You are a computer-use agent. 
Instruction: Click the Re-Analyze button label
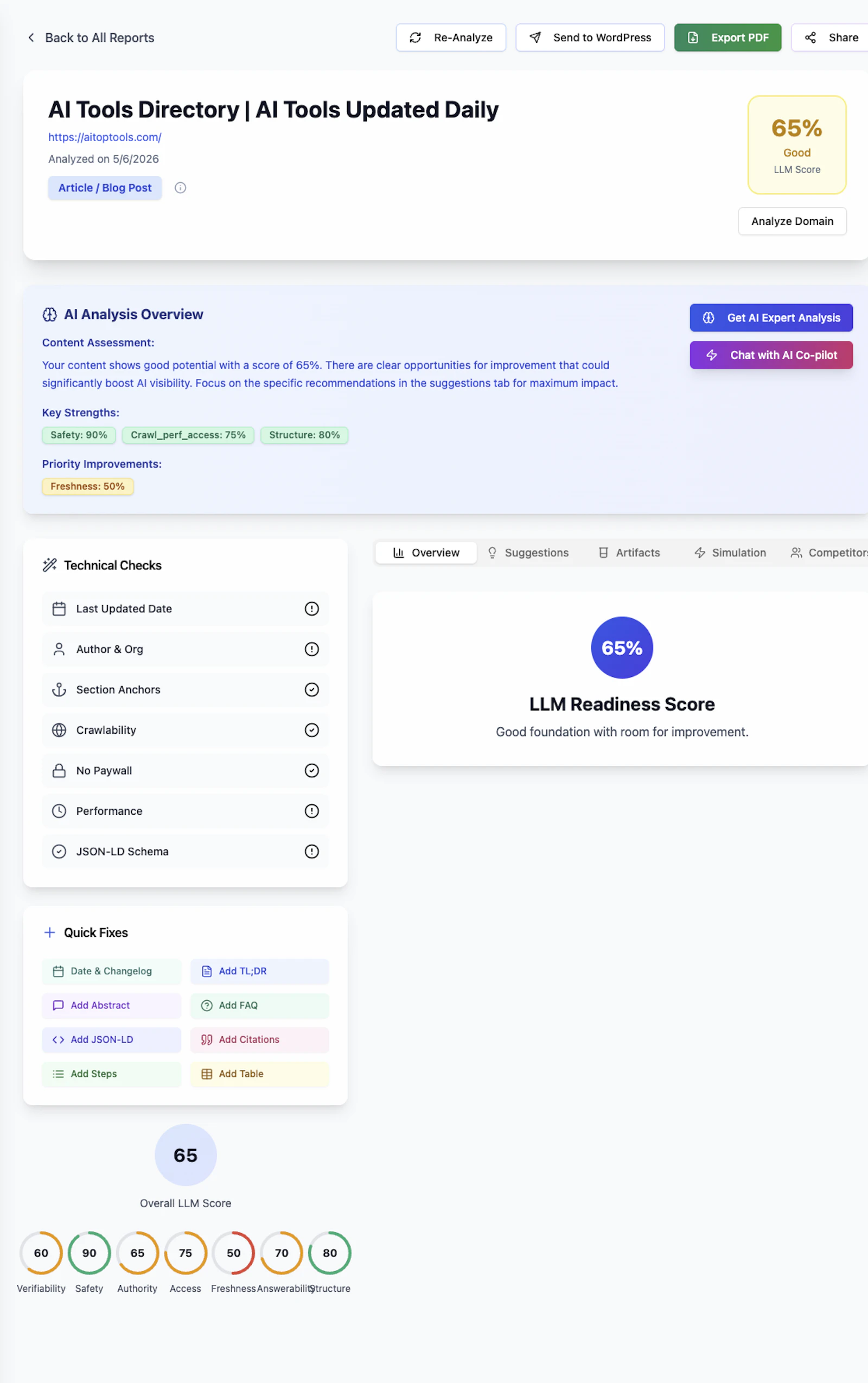tap(463, 37)
